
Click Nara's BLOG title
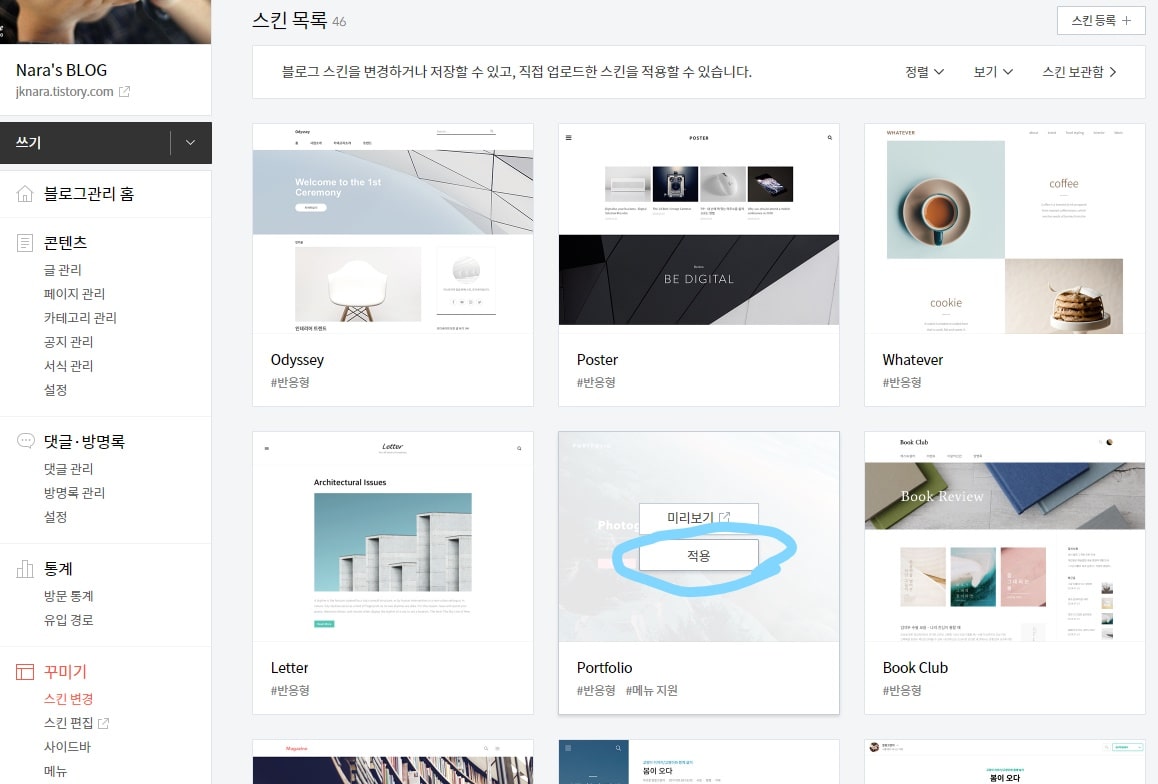click(61, 70)
